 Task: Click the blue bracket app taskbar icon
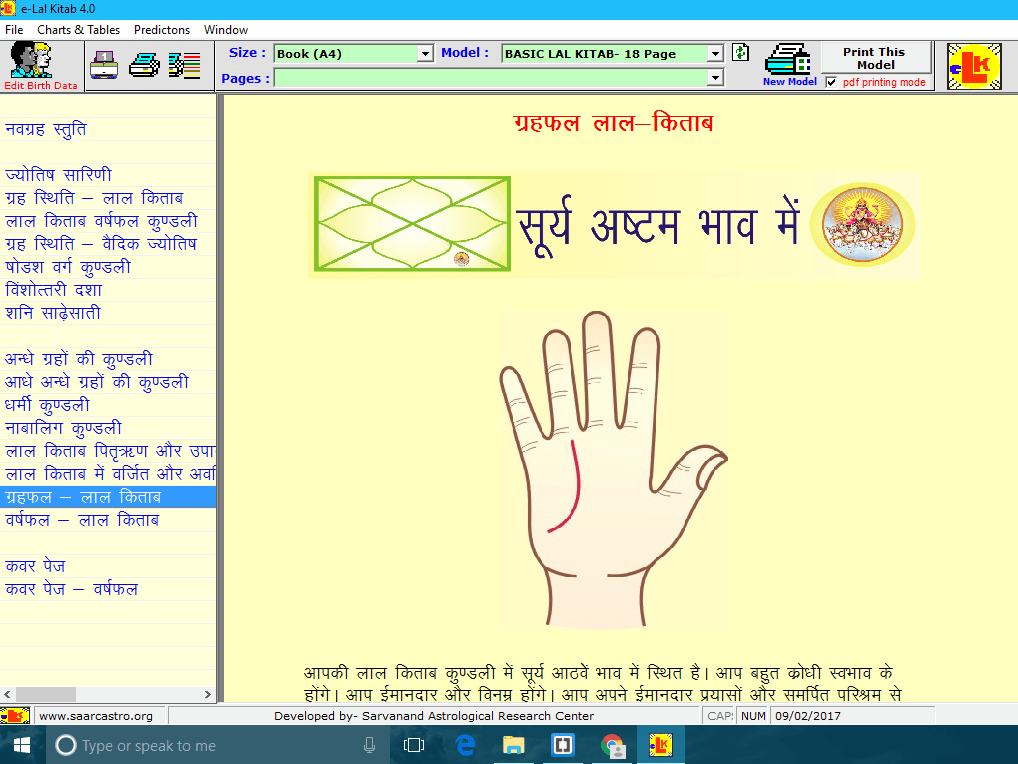[562, 745]
